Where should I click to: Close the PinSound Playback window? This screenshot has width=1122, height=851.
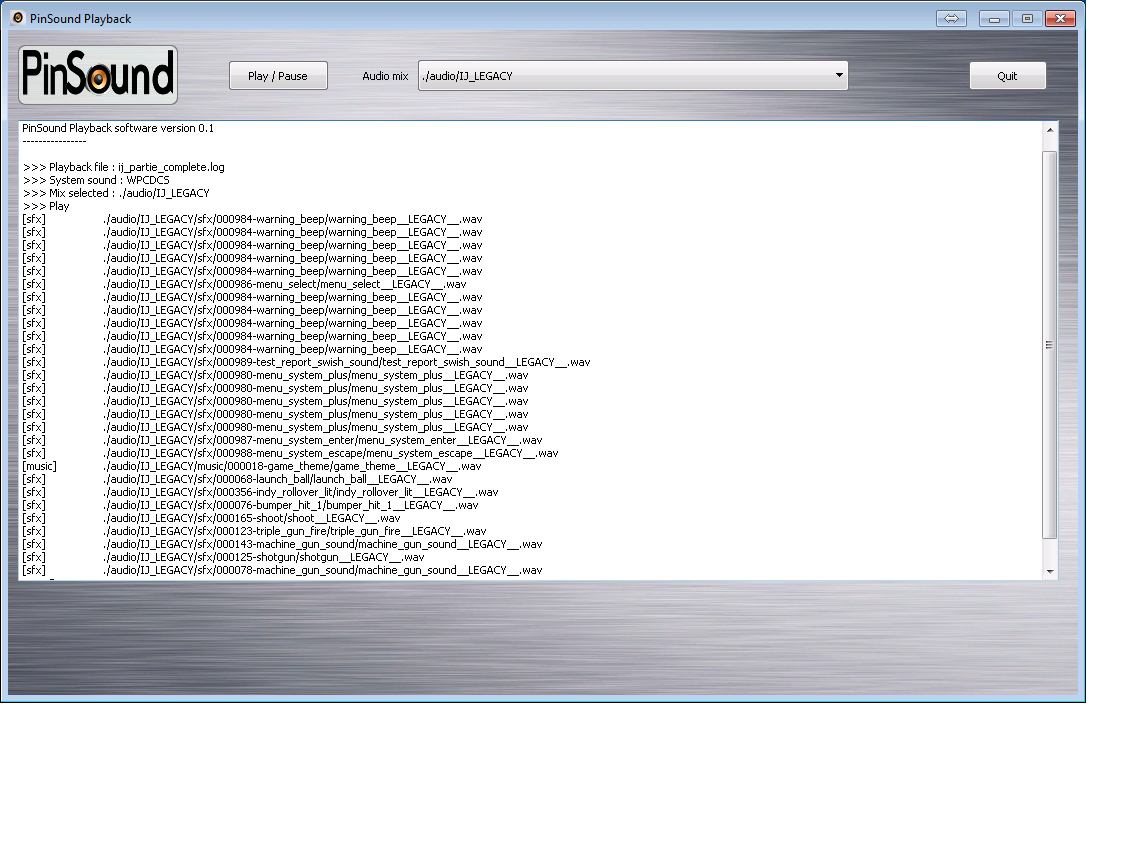click(x=1060, y=19)
